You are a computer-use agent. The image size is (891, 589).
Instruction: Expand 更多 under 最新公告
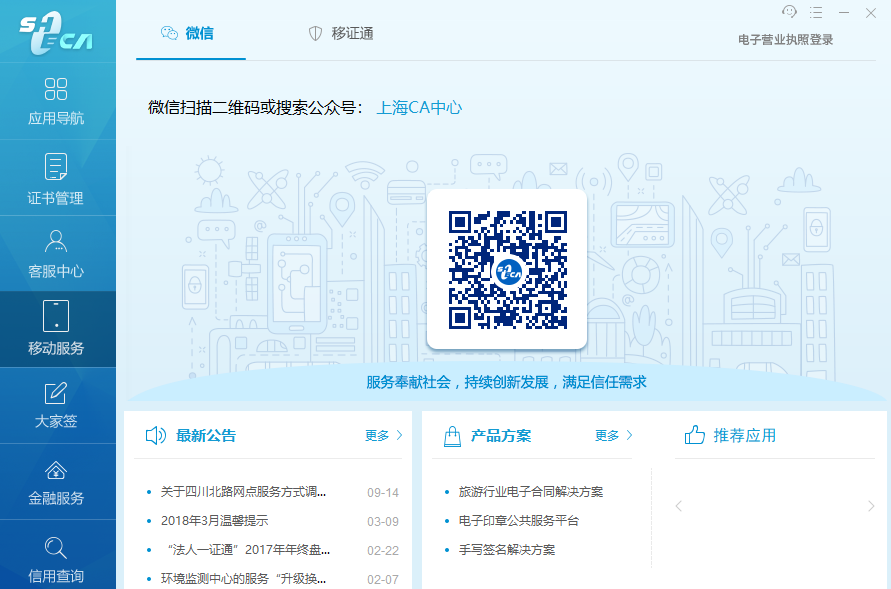coord(384,436)
